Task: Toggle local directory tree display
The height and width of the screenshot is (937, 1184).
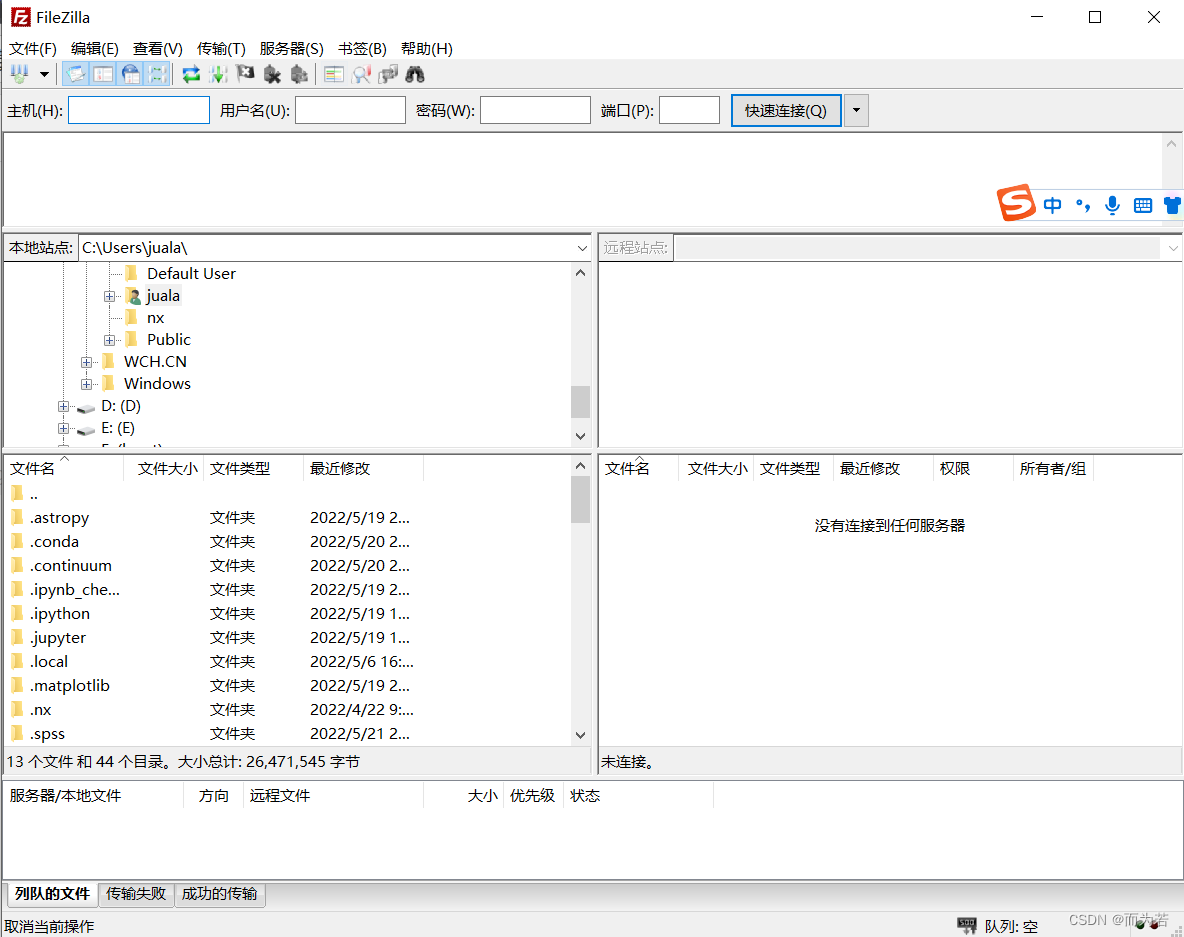Action: pos(103,74)
